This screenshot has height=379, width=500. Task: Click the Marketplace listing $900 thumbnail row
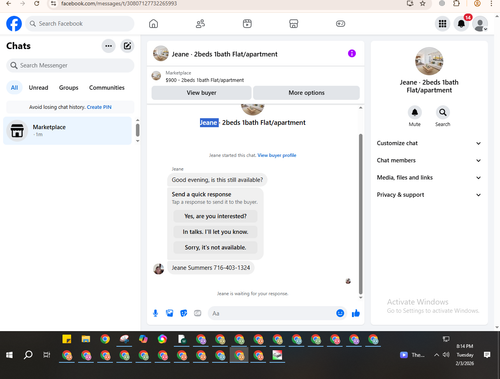(x=255, y=76)
